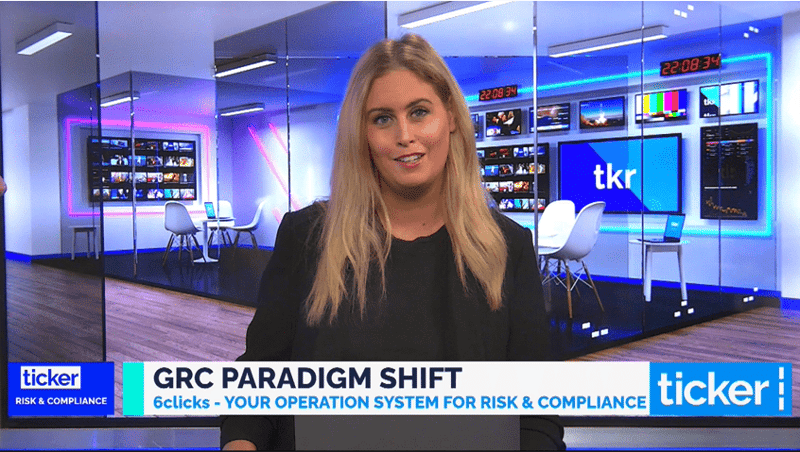
Task: Click the teal accent bar left of headline
Action: point(133,388)
